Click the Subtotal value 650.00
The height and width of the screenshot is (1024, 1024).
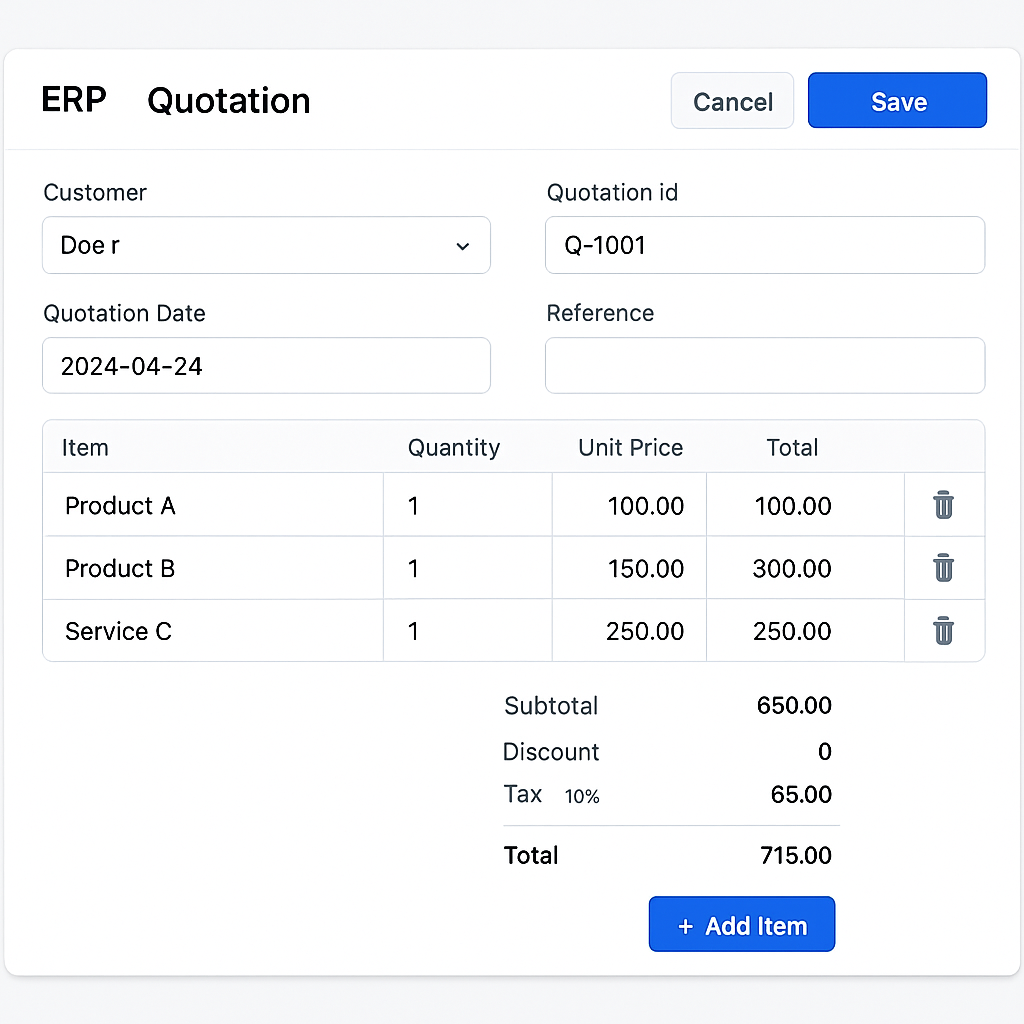[x=794, y=705]
